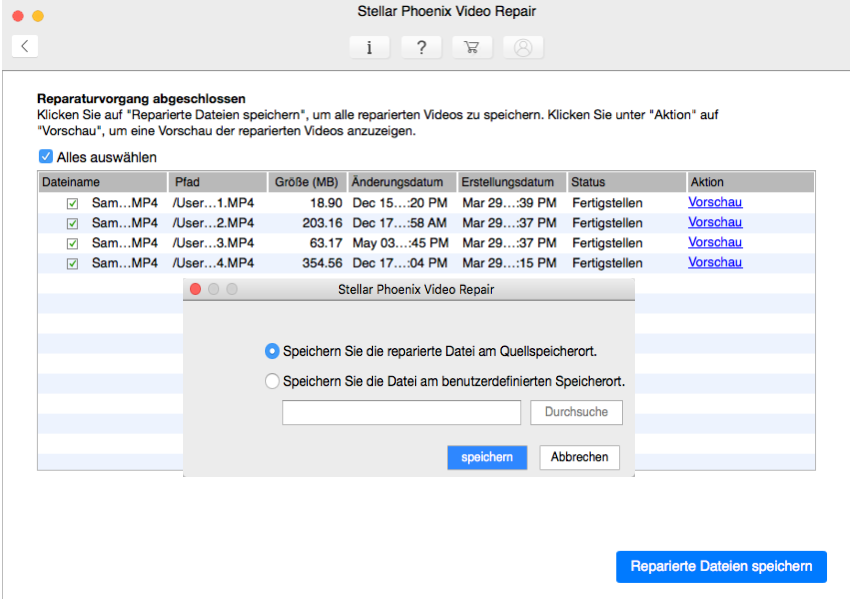Image resolution: width=850 pixels, height=600 pixels.
Task: Sort by the Erstellungsdatum column header
Action: [x=512, y=182]
